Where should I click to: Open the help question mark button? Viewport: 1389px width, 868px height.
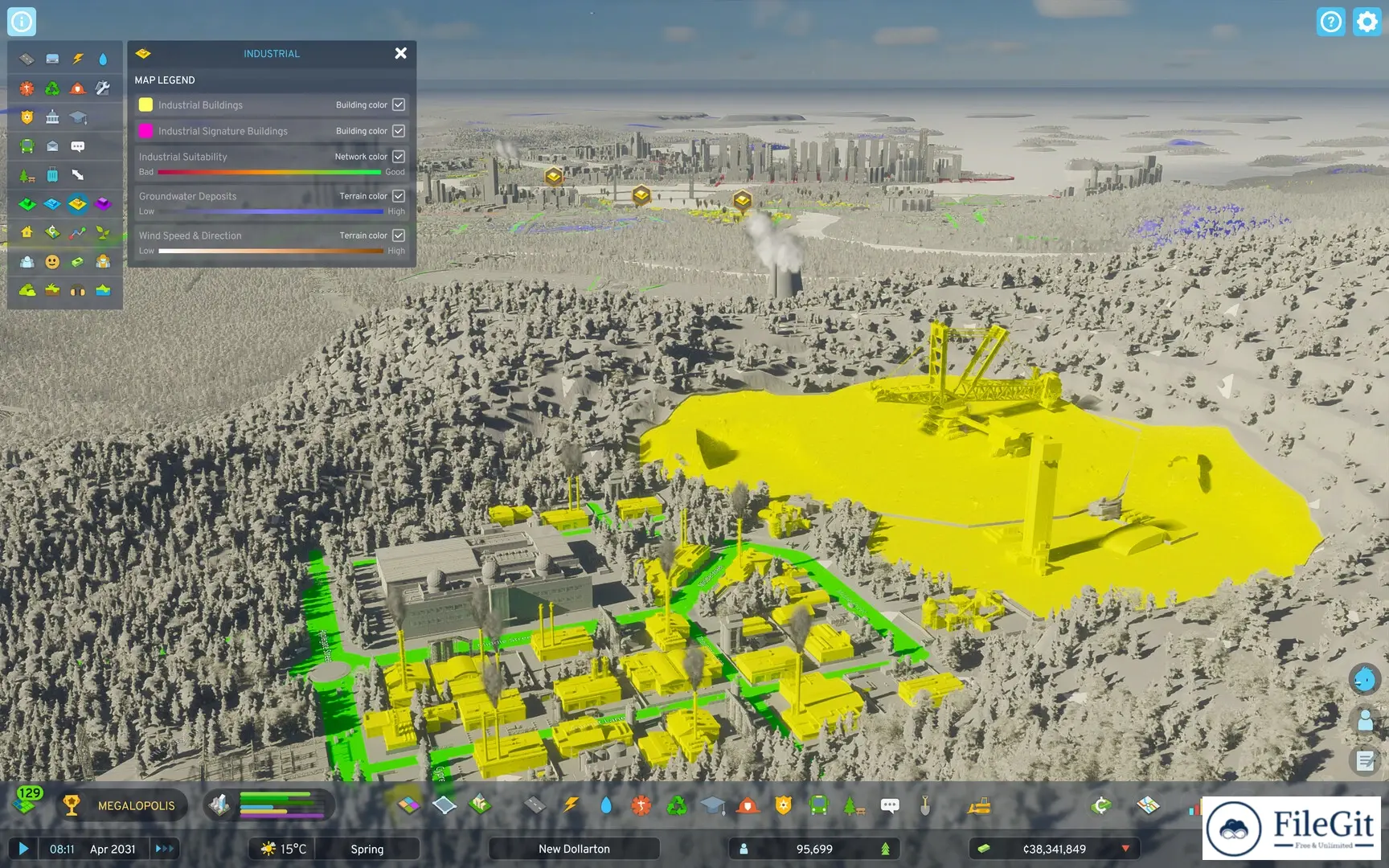point(1331,22)
